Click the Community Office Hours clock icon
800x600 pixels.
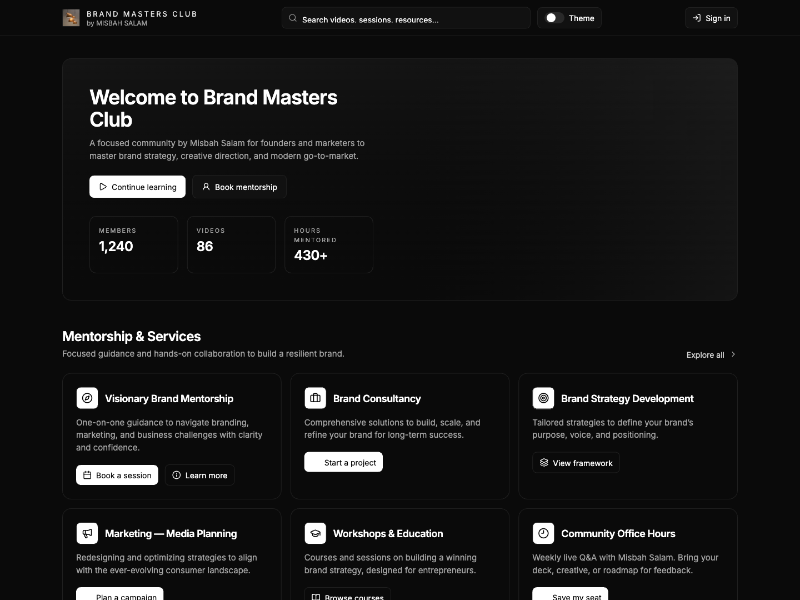[x=543, y=533]
